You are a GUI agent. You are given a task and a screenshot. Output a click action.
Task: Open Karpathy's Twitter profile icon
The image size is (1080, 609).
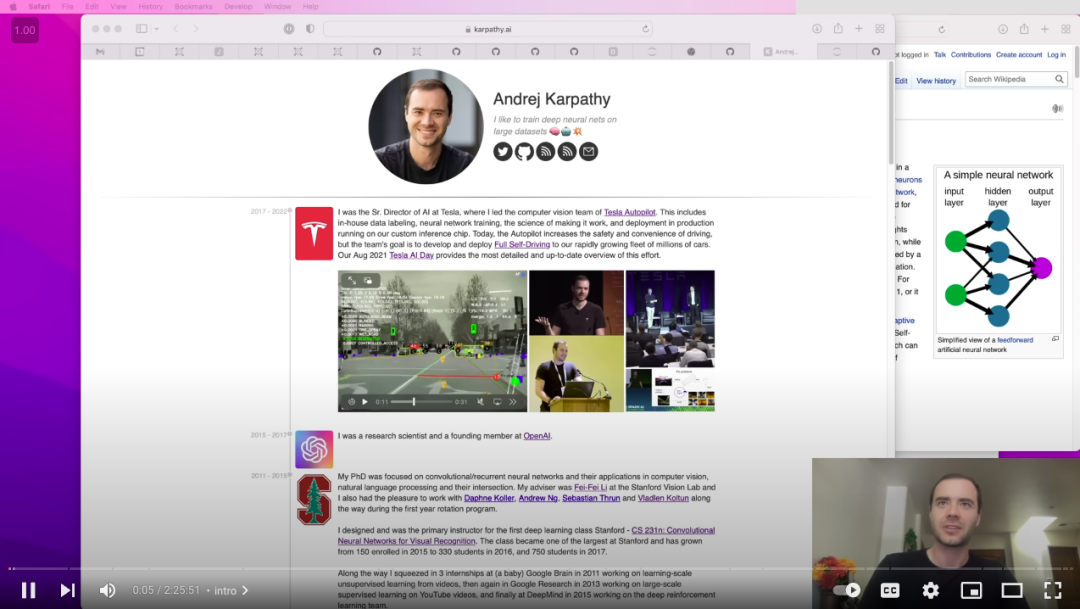(503, 152)
